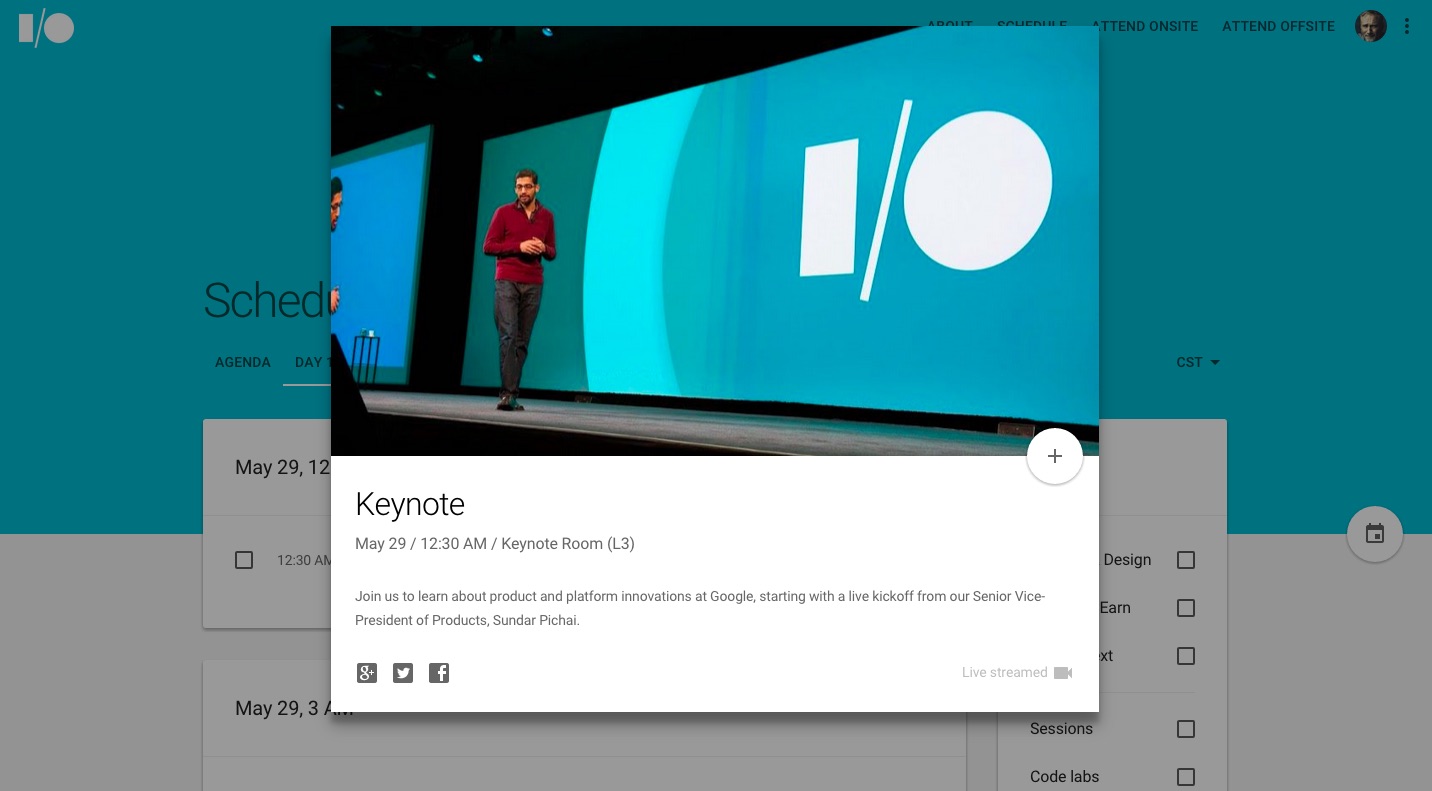Screen dimensions: 1432x791
Task: Click the Keynote stage photo
Action: [x=715, y=241]
